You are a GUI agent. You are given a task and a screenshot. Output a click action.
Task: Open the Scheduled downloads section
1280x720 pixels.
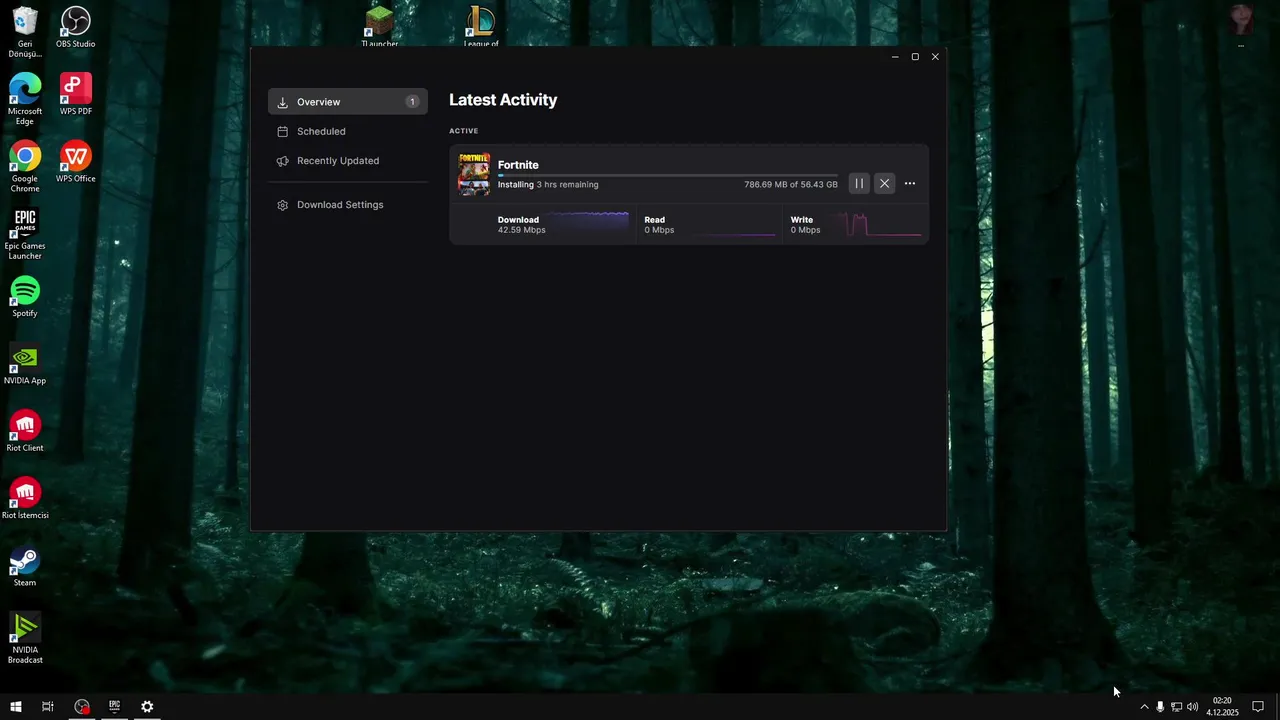coord(347,131)
